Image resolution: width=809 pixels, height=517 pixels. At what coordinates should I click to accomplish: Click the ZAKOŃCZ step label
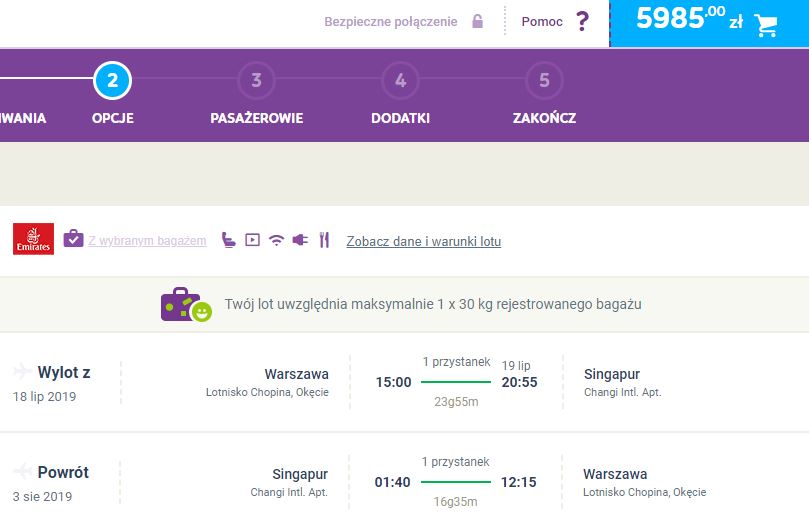(544, 118)
